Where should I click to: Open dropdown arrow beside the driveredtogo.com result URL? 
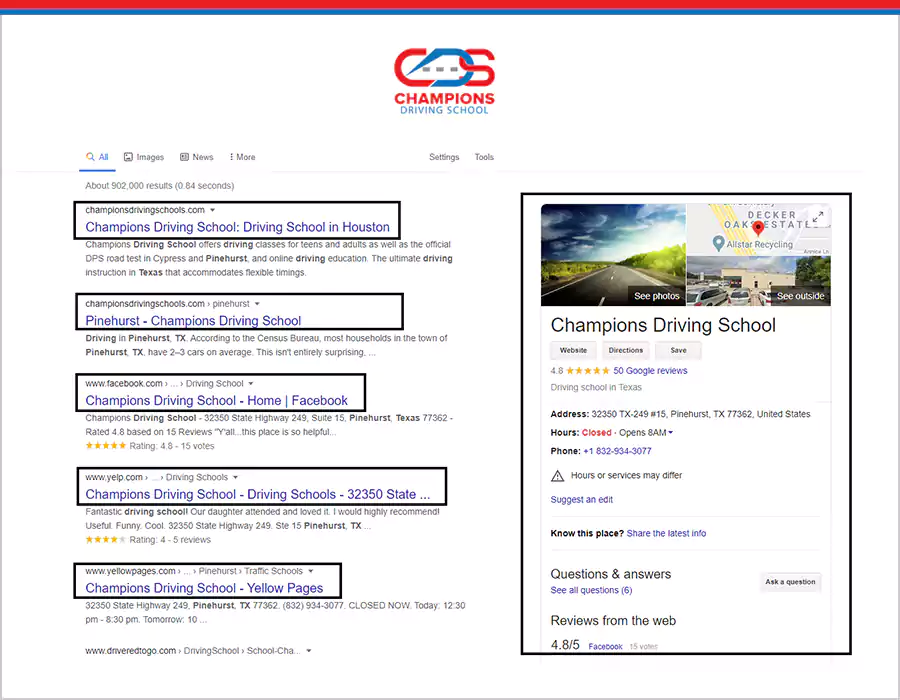click(309, 651)
